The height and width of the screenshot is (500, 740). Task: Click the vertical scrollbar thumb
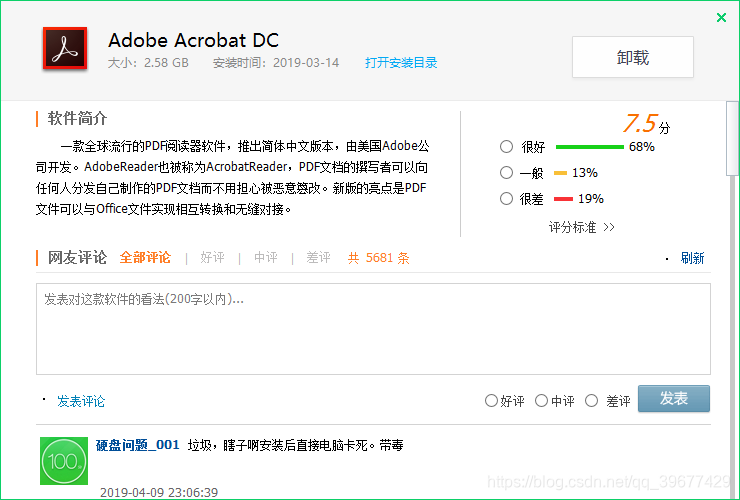pyautogui.click(x=732, y=138)
